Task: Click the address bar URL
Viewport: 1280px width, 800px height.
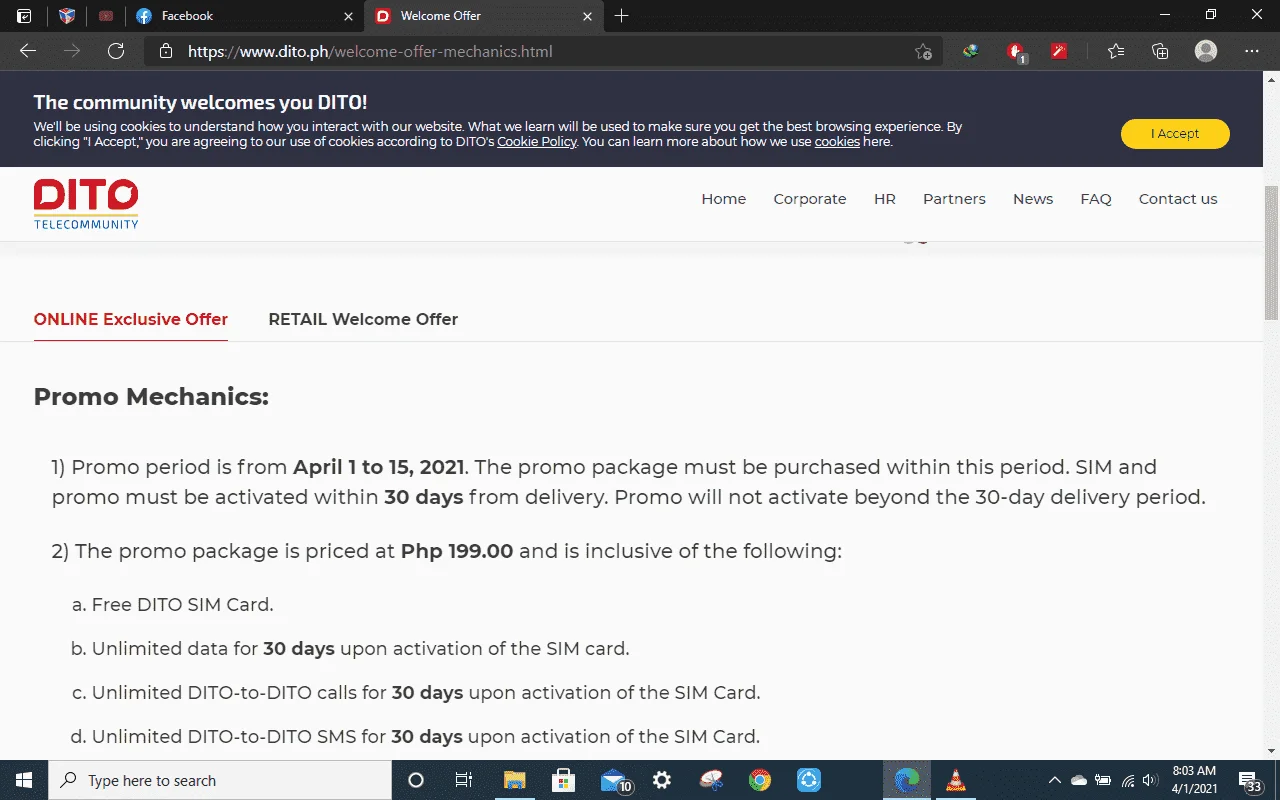Action: click(370, 51)
